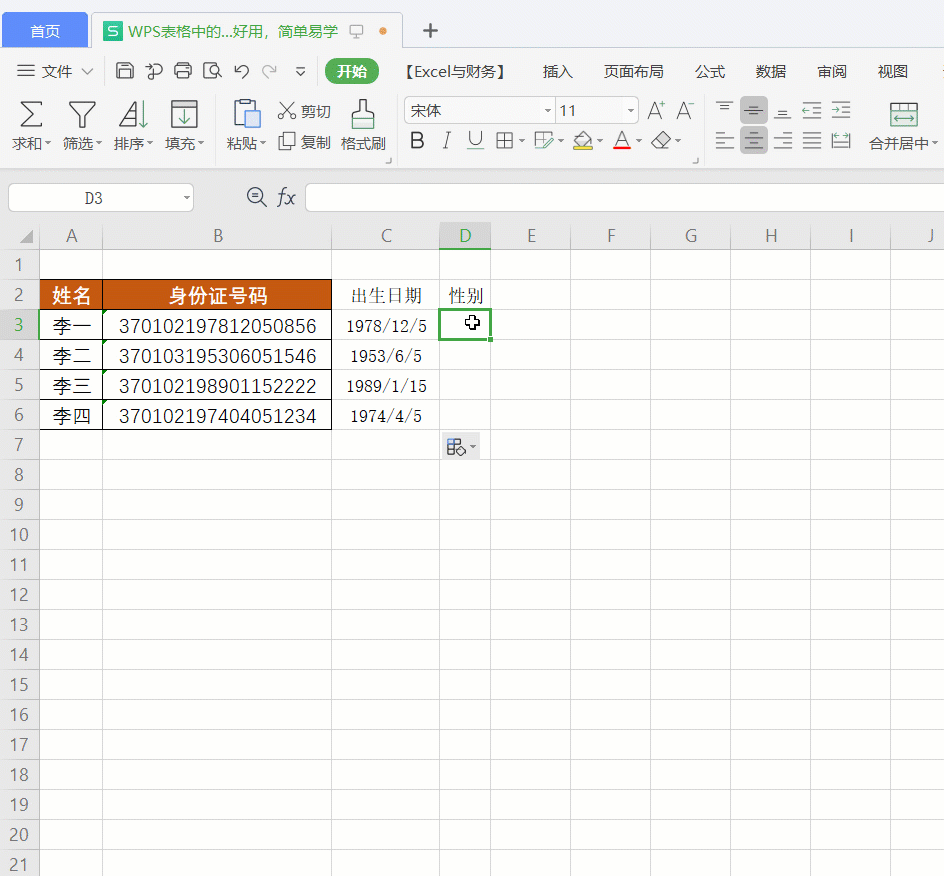The image size is (944, 876).
Task: Toggle italic formatting
Action: (446, 141)
